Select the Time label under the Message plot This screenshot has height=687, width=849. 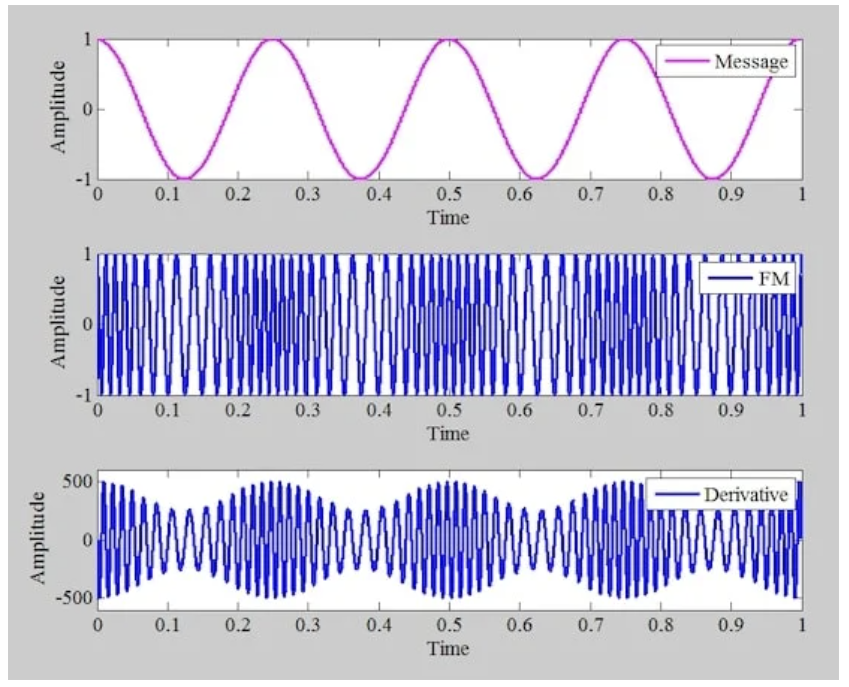[448, 218]
